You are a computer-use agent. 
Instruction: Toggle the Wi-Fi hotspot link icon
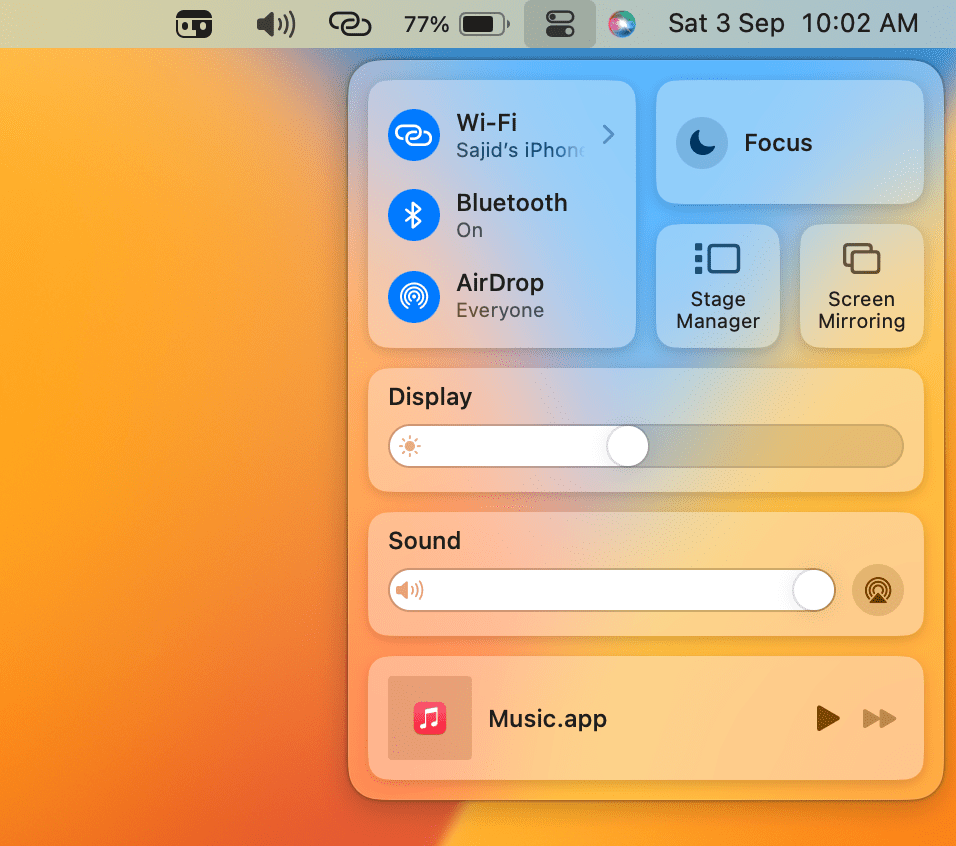tap(414, 135)
